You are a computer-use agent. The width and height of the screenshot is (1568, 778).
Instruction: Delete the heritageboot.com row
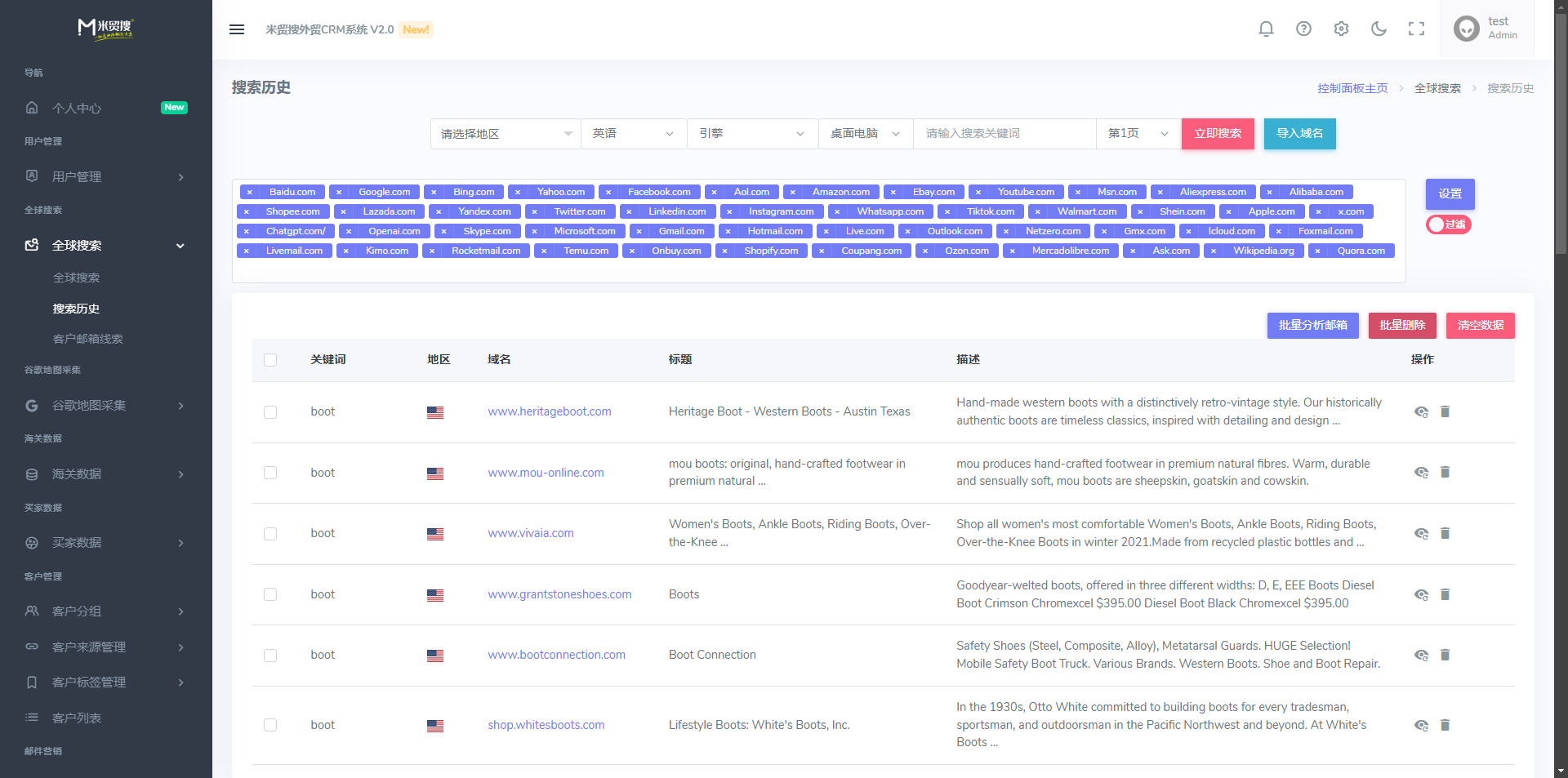[x=1445, y=411]
